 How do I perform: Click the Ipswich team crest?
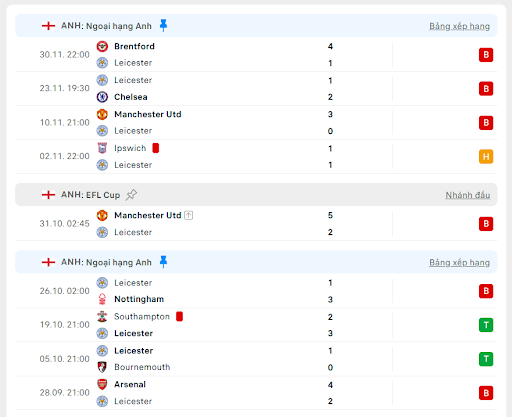point(102,148)
